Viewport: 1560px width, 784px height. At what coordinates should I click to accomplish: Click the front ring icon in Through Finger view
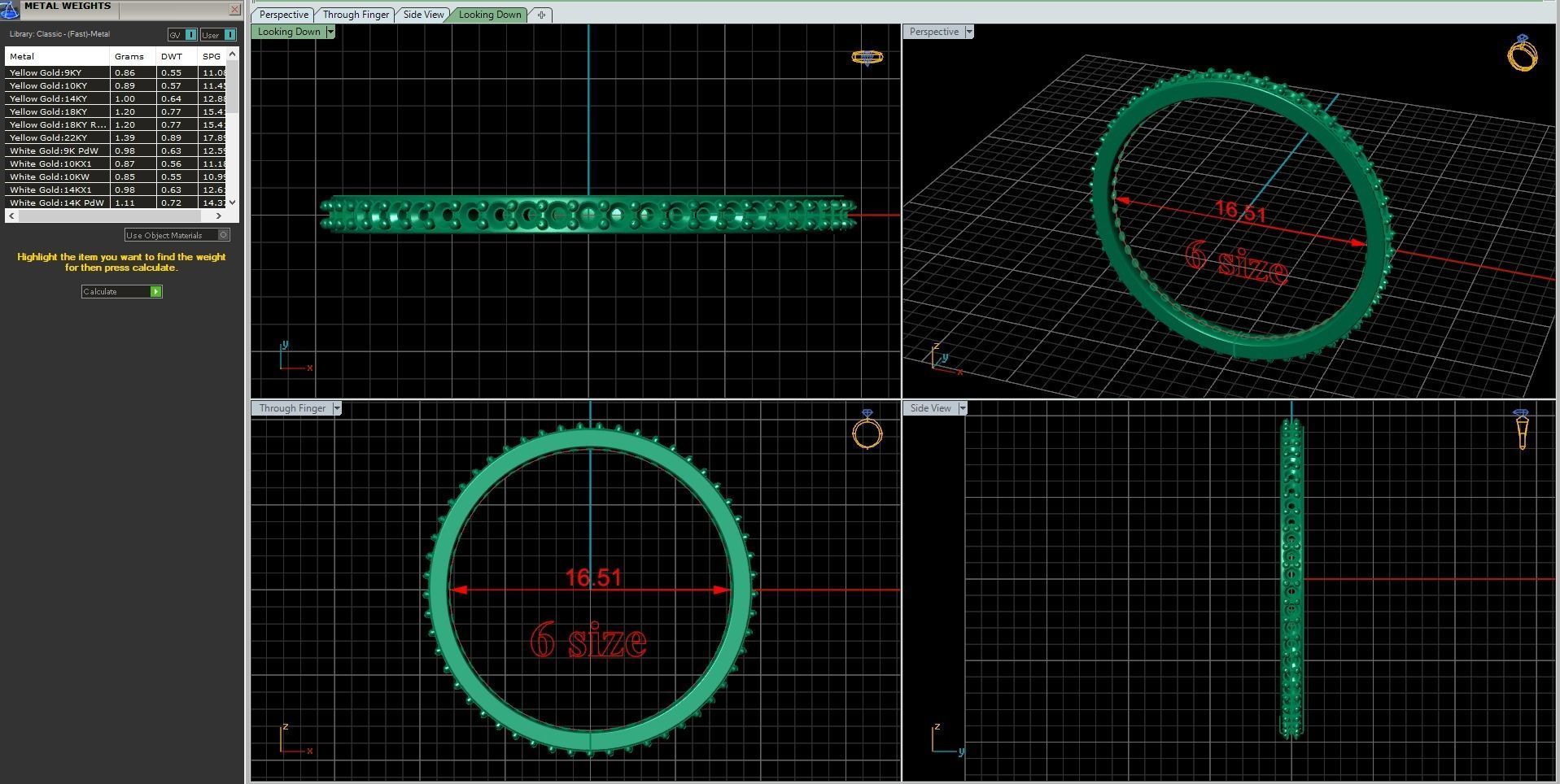click(x=867, y=429)
